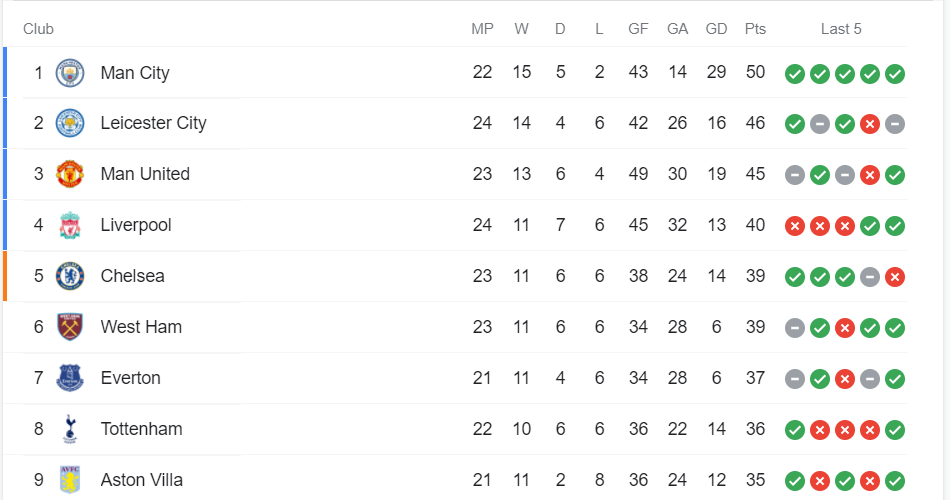950x500 pixels.
Task: Click the Pts column header
Action: click(755, 29)
